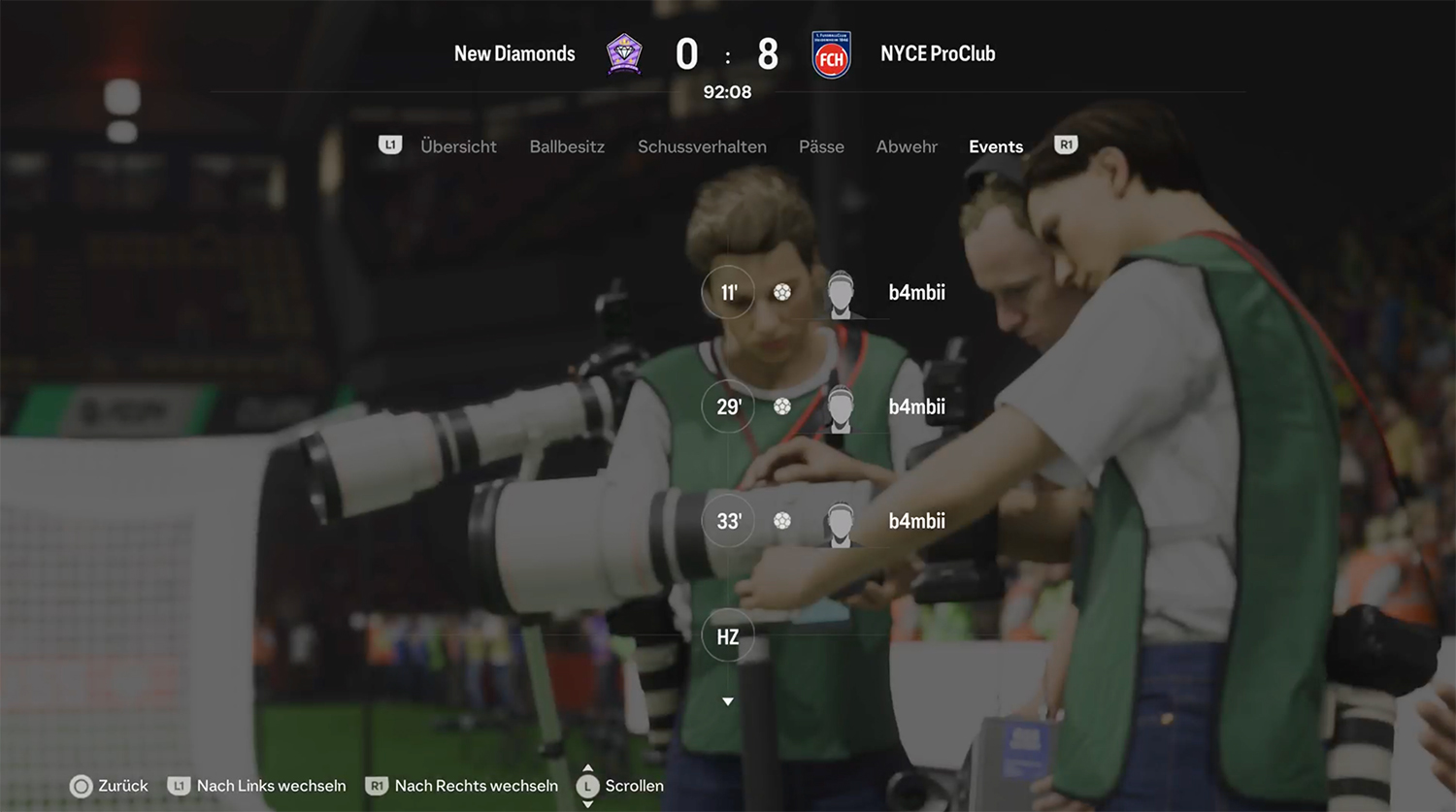Click NYCE ProClub score 8

pyautogui.click(x=768, y=54)
